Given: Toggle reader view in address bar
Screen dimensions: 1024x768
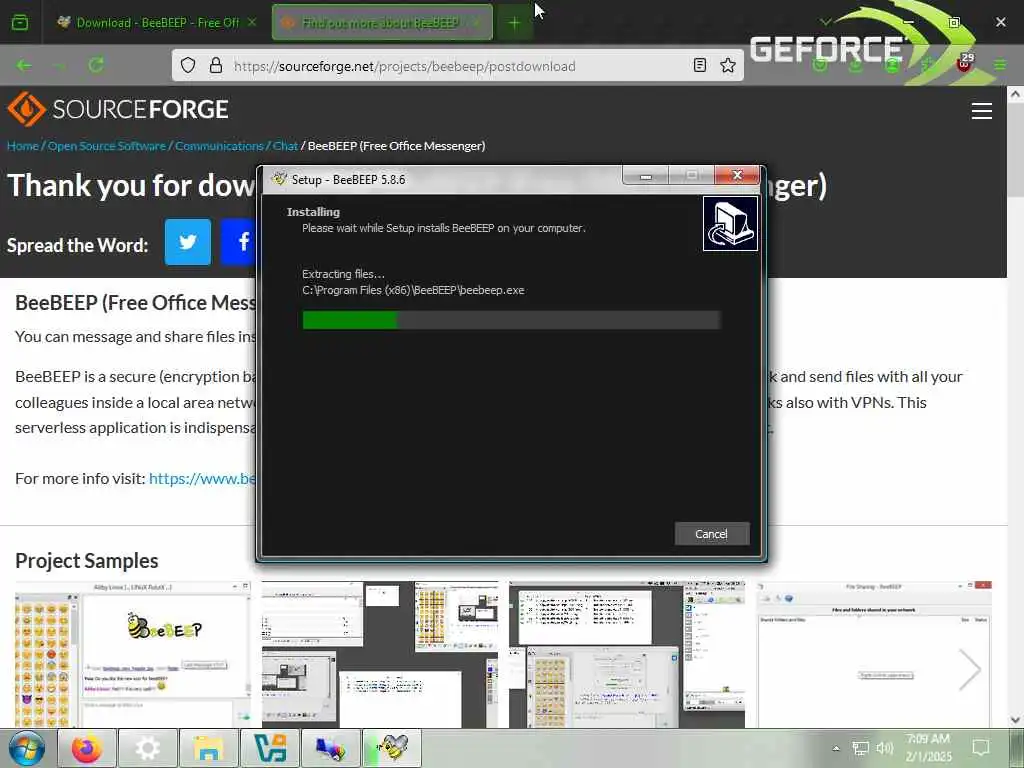Looking at the screenshot, I should 699,65.
